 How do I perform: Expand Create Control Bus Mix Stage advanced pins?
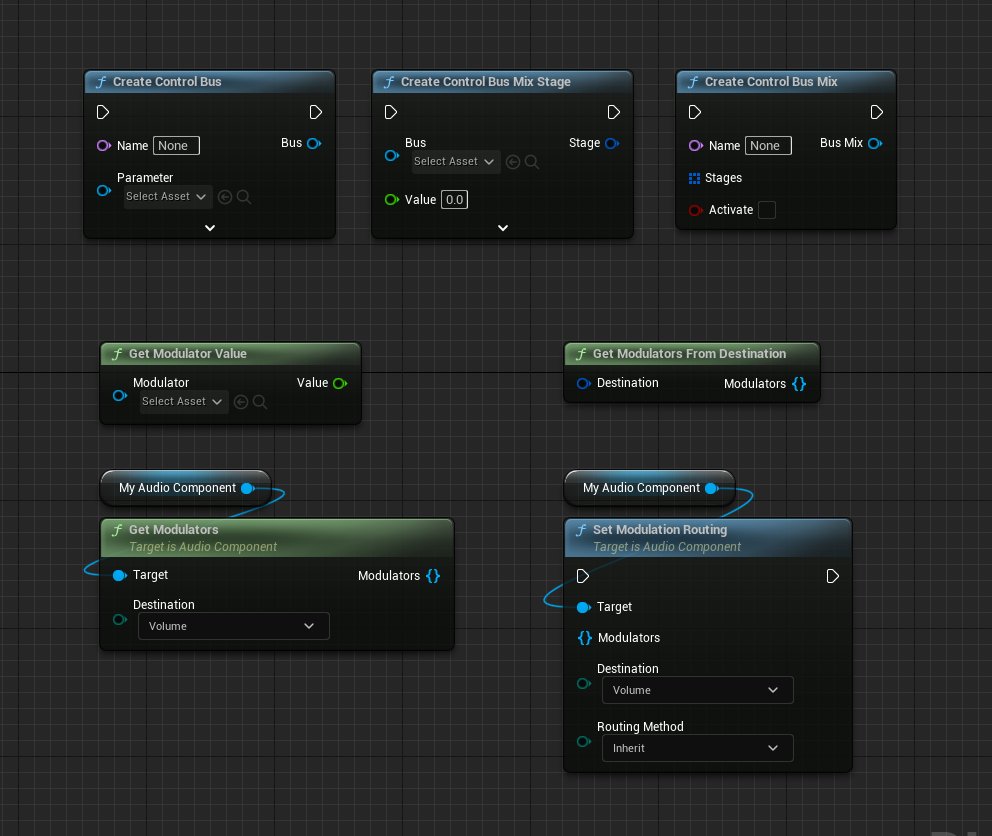503,228
